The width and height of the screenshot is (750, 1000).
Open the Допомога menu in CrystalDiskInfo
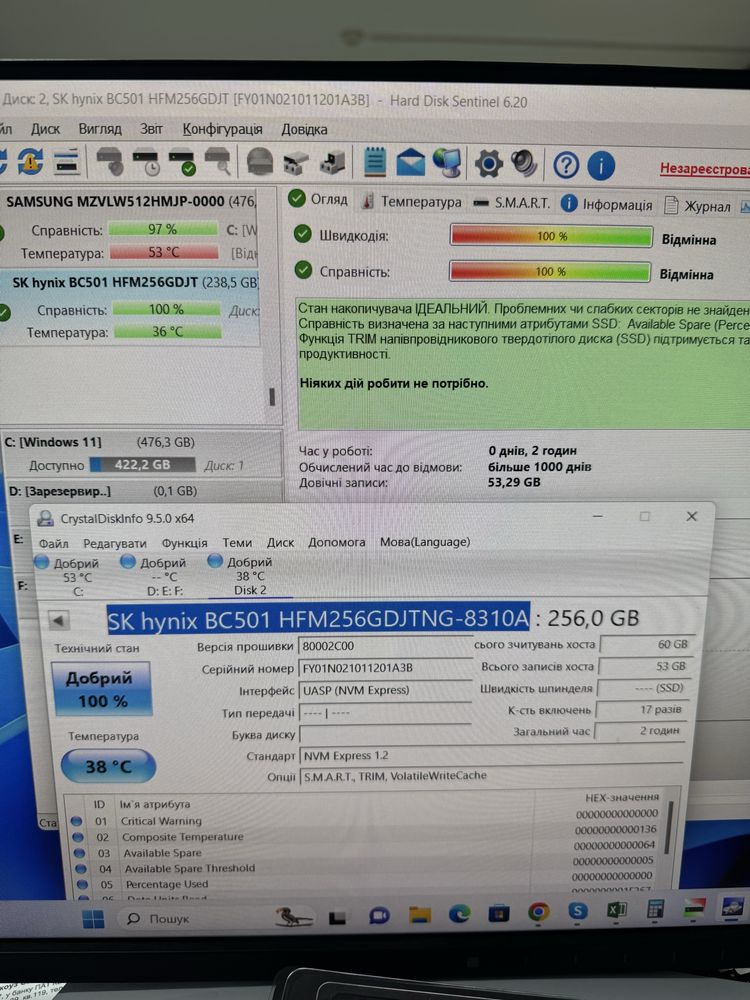[x=337, y=542]
